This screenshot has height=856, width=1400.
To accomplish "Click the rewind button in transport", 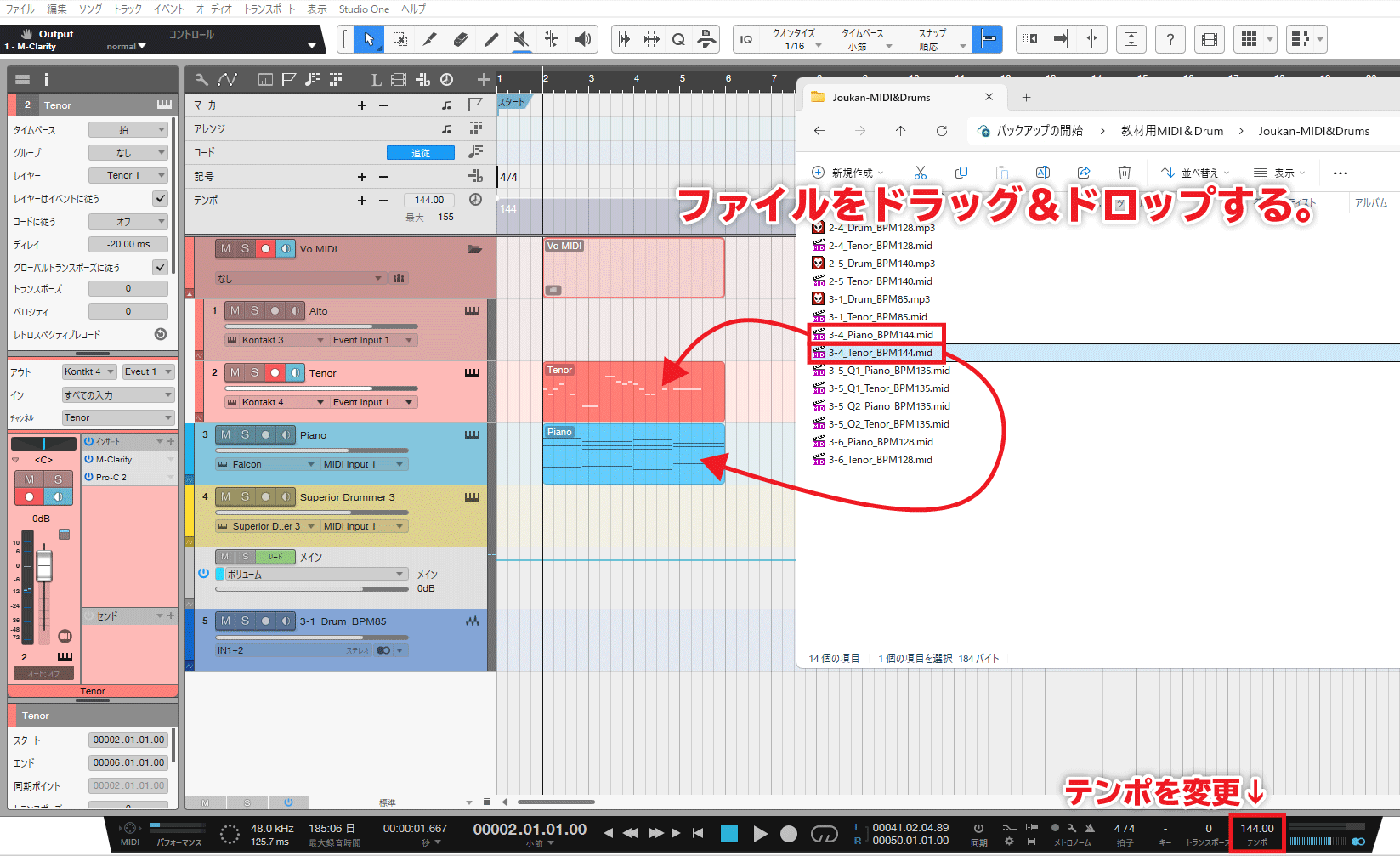I will [x=630, y=833].
